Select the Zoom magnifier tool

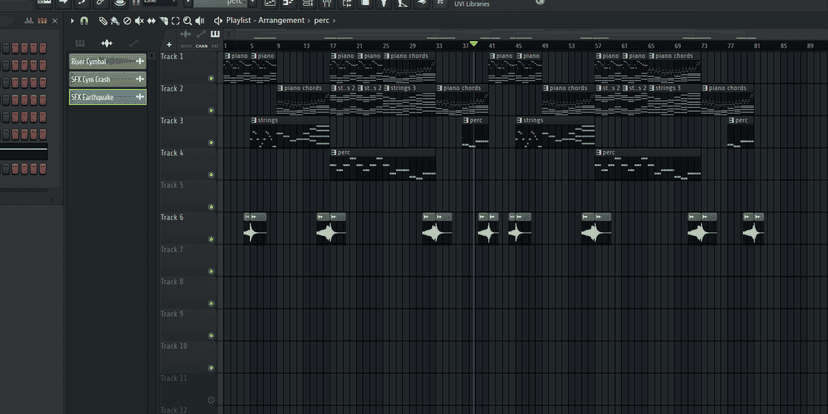point(188,20)
